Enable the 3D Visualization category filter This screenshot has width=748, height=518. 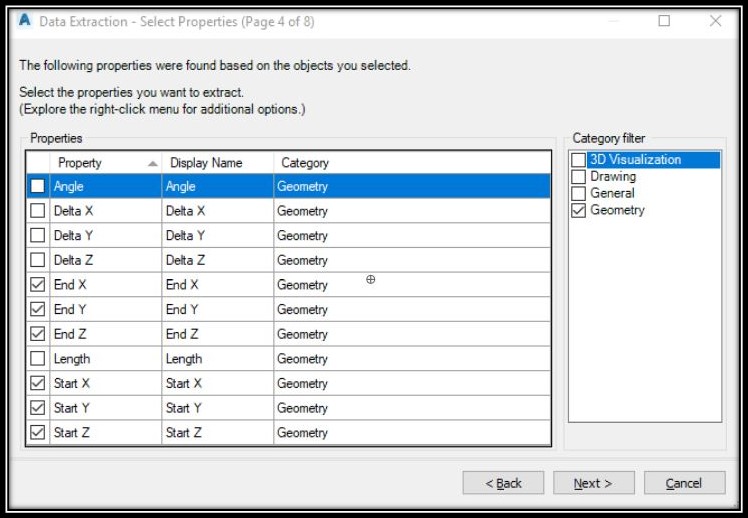[x=578, y=160]
